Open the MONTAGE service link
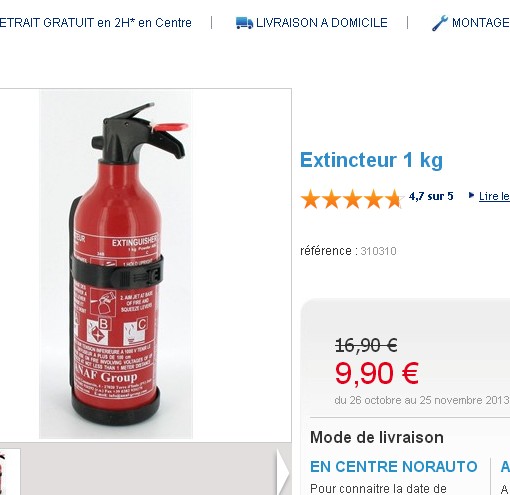 481,23
